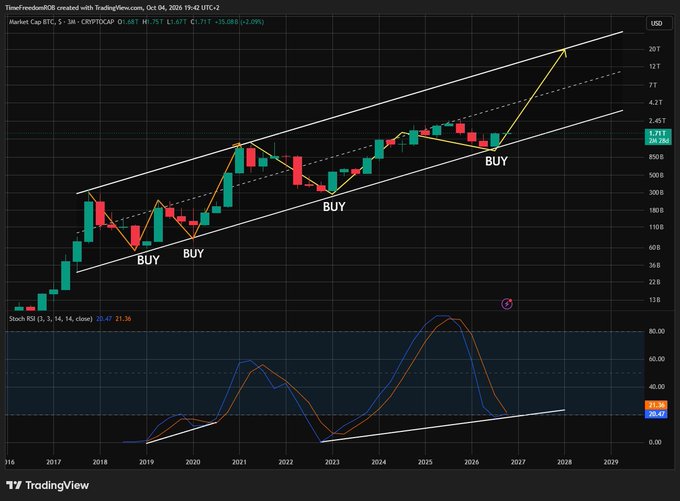This screenshot has height=501, width=680.
Task: Click the TimeFreedomROB author header text
Action: click(x=30, y=8)
